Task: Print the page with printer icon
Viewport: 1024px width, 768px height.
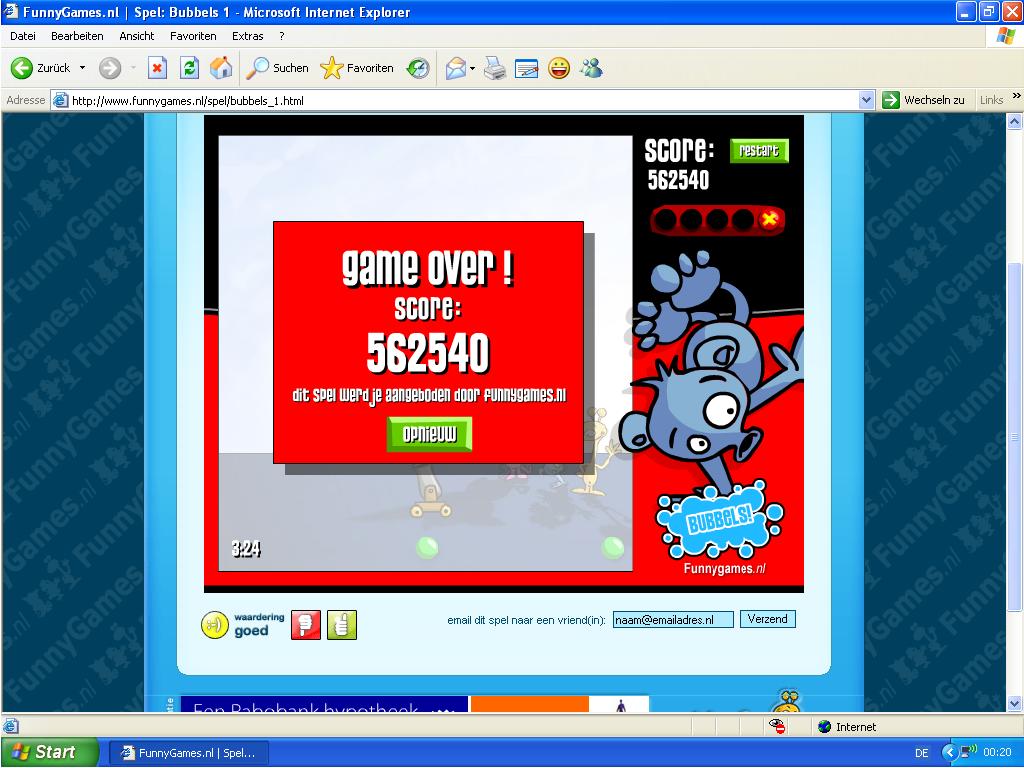Action: pyautogui.click(x=495, y=68)
